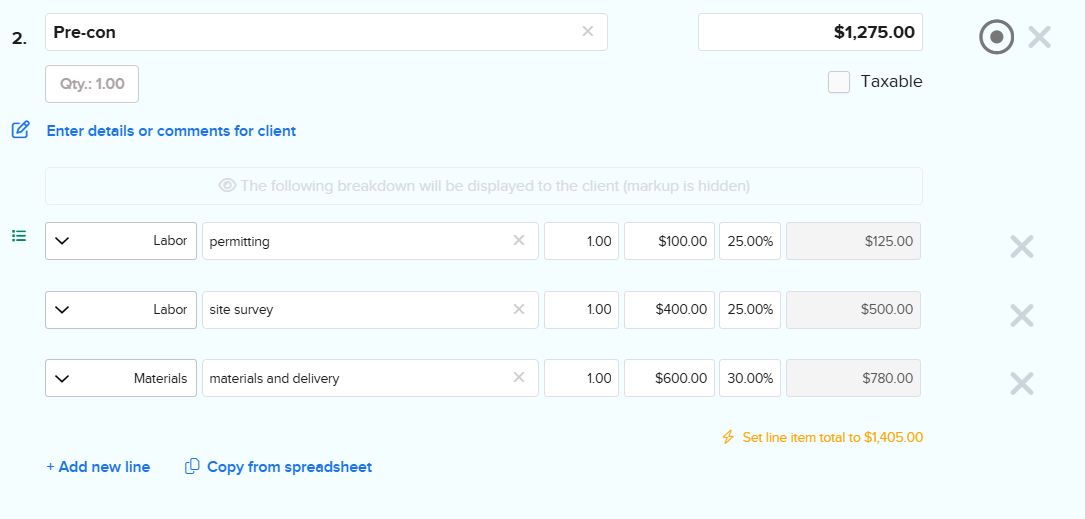This screenshot has width=1085, height=519.
Task: Click Add new line
Action: 98,467
